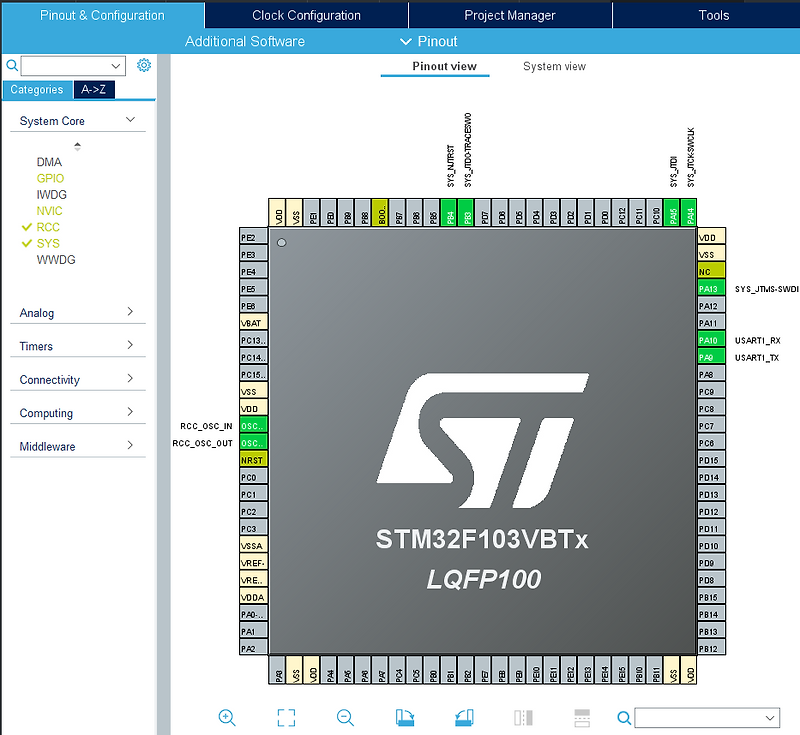The height and width of the screenshot is (735, 800).
Task: Open the pinout settings gear icon
Action: (144, 64)
